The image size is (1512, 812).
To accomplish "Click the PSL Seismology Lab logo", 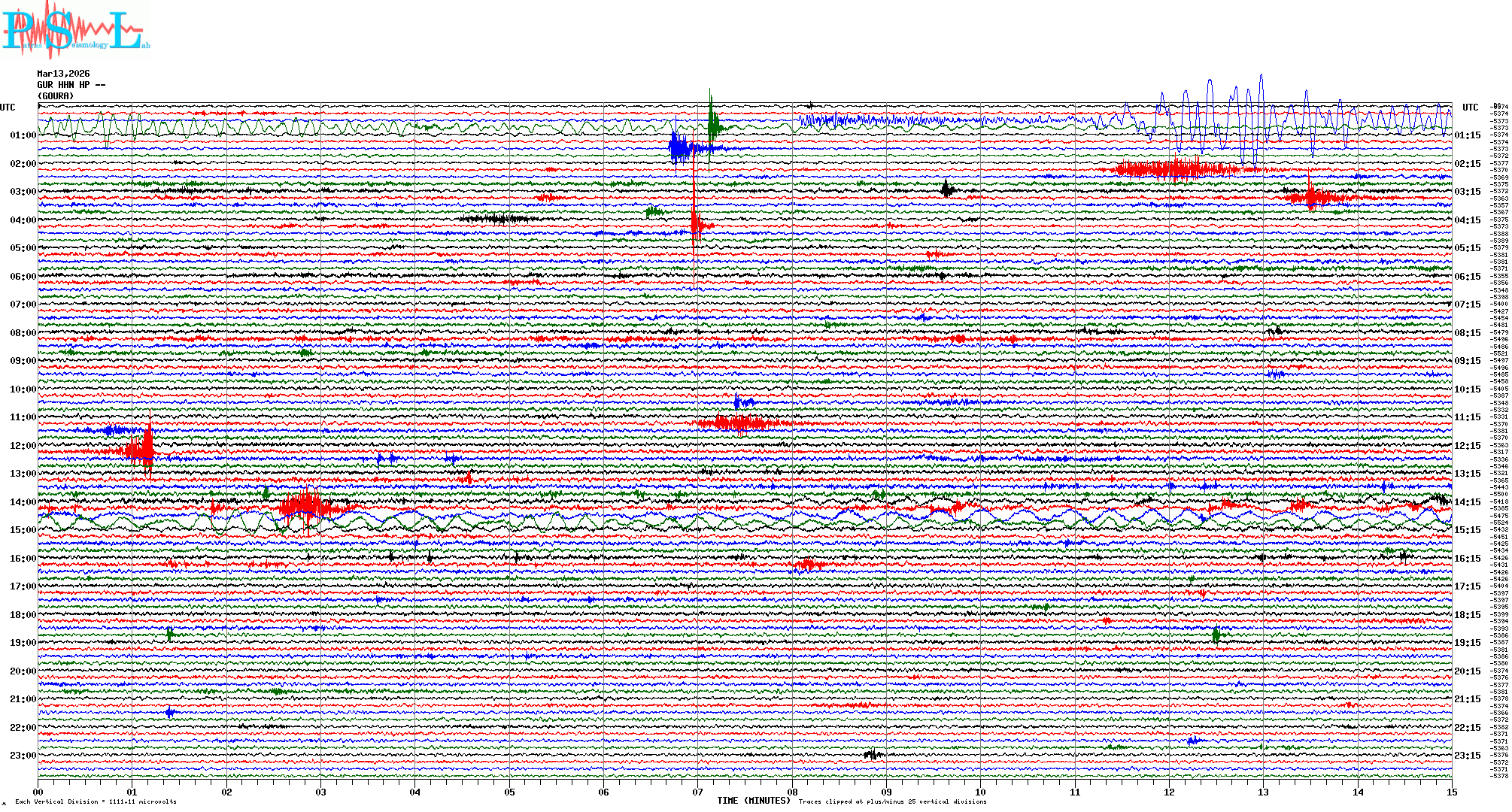I will pos(75,30).
